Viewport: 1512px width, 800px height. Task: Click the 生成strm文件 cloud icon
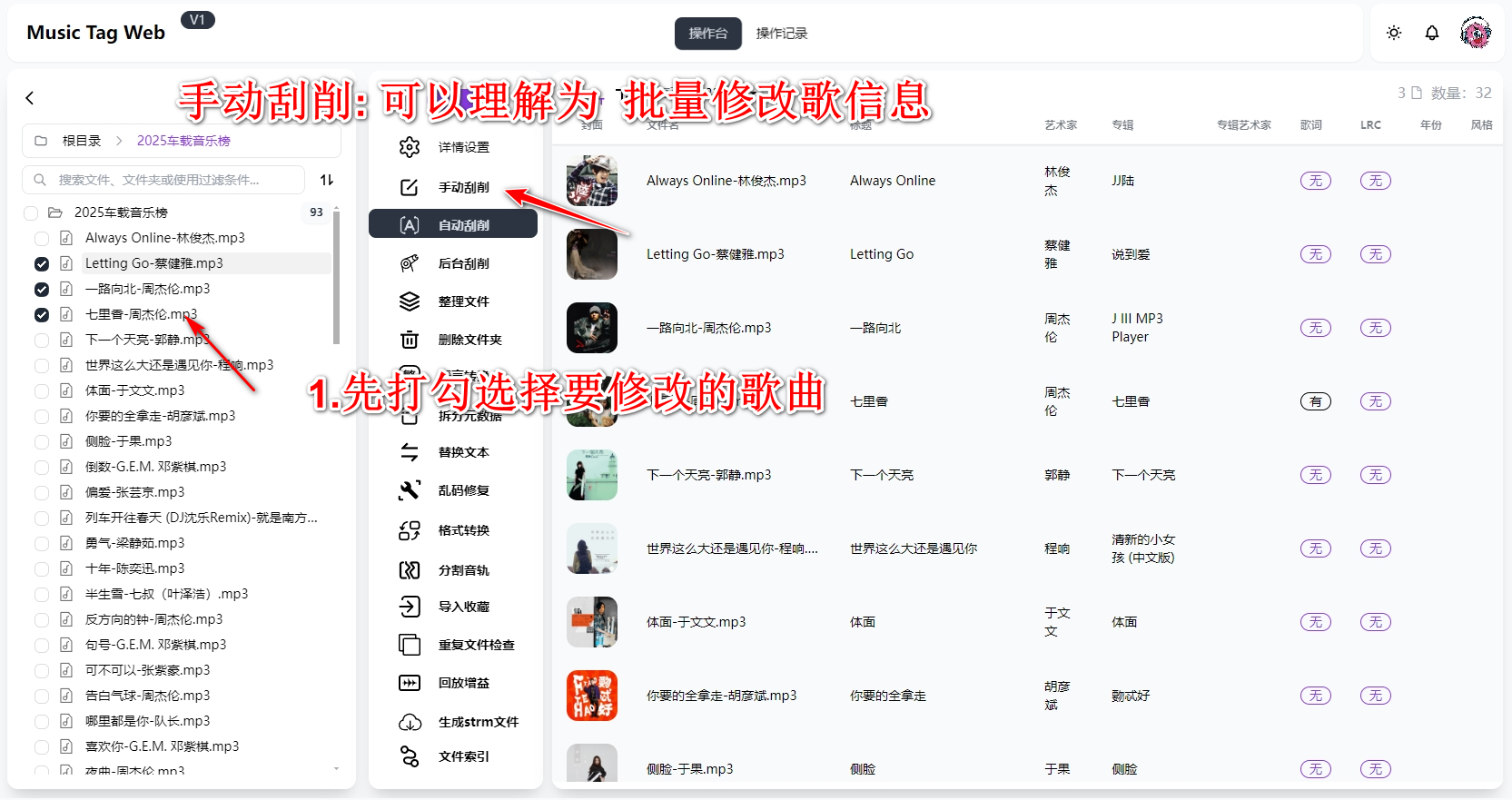click(x=410, y=722)
